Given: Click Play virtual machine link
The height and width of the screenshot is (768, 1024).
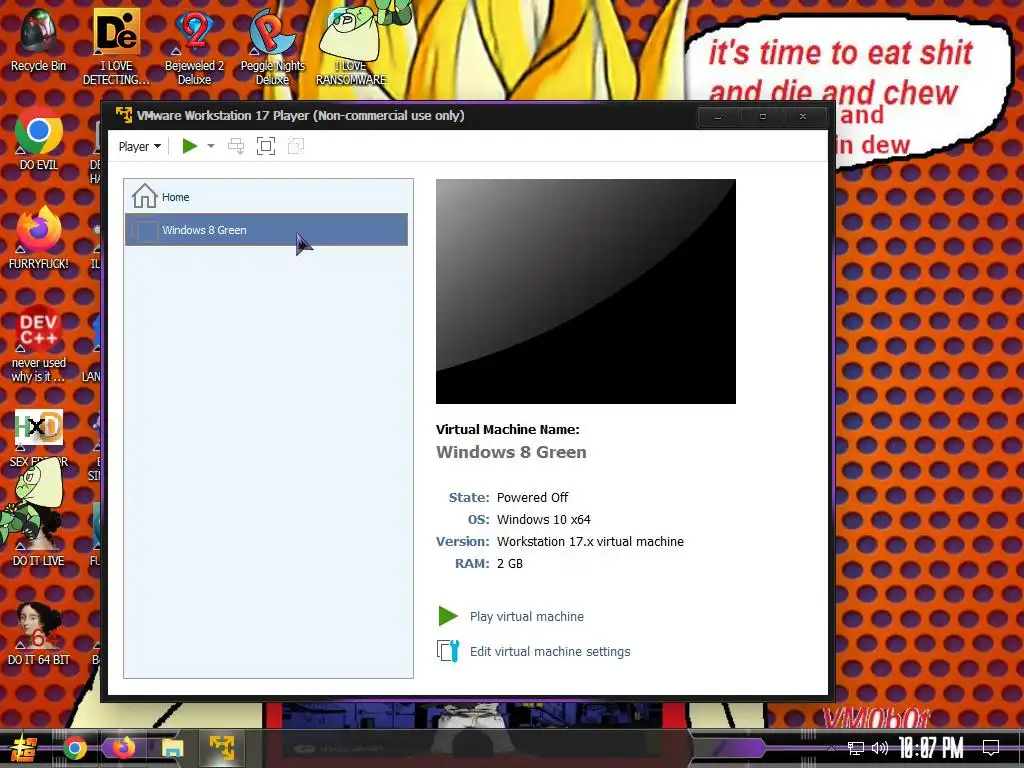Looking at the screenshot, I should pos(526,616).
